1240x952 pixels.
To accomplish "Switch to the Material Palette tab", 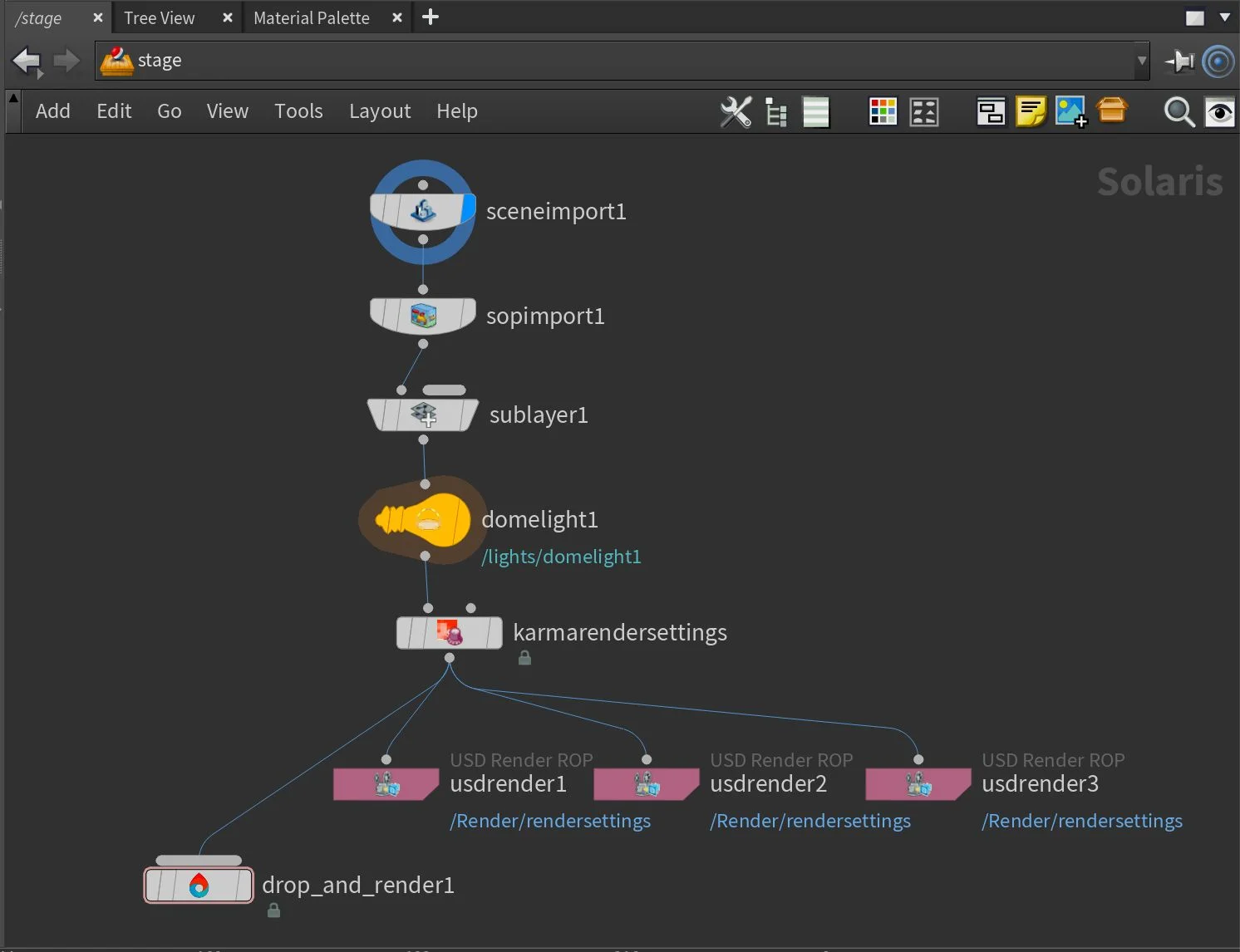I will [x=312, y=18].
